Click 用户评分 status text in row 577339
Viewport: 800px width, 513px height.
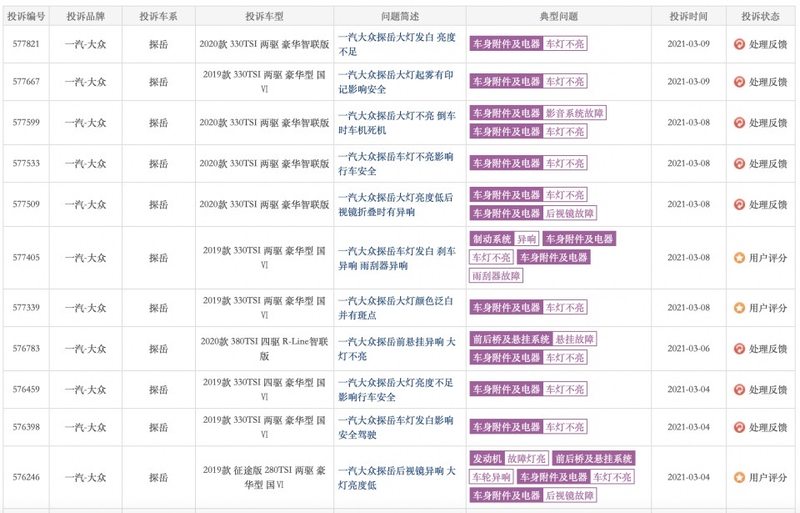pyautogui.click(x=768, y=308)
